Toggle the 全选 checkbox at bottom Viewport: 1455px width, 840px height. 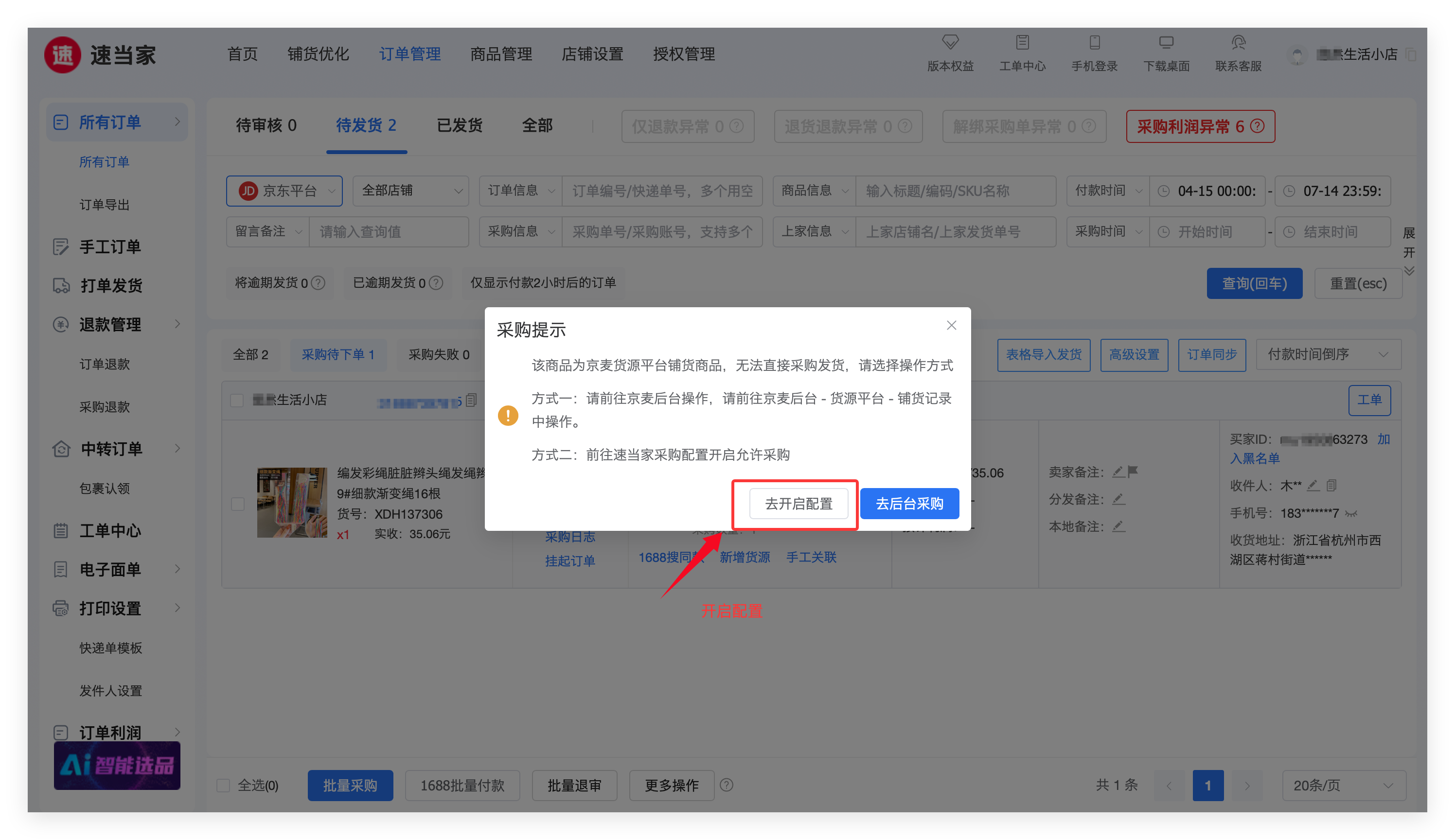click(x=223, y=785)
